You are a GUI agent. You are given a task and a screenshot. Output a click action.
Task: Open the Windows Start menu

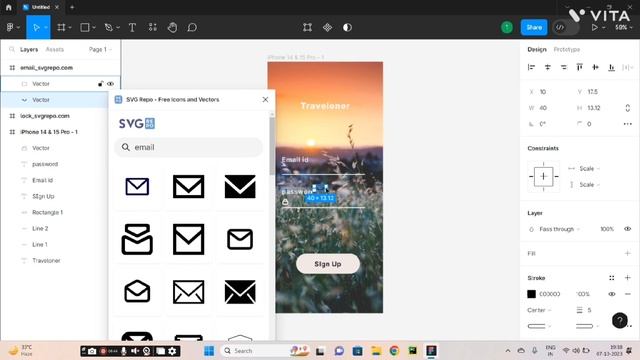click(209, 351)
